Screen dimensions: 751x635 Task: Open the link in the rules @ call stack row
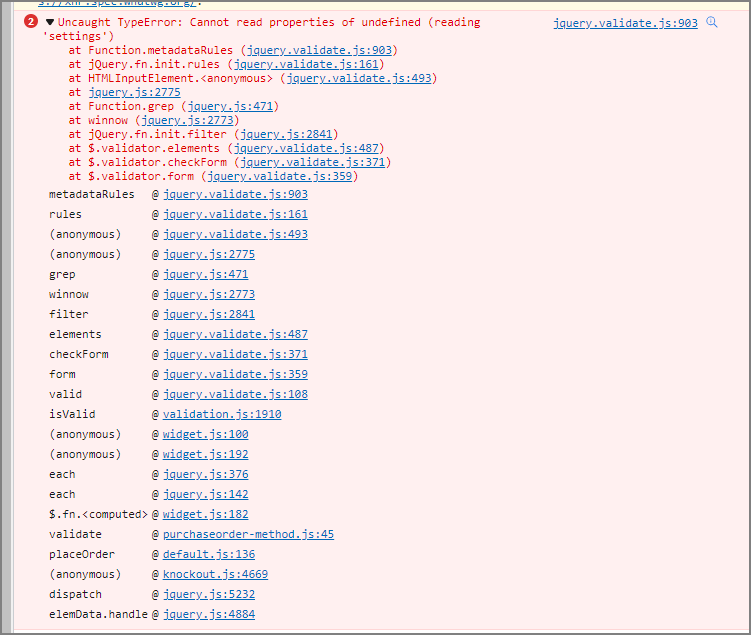[x=235, y=215]
